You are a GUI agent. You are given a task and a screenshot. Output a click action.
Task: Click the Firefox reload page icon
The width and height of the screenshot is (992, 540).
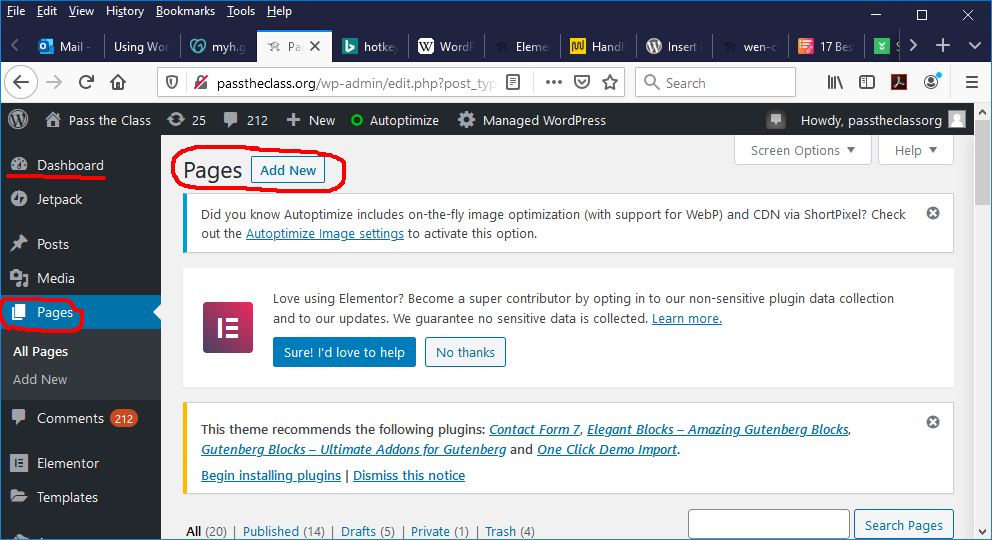tap(86, 83)
